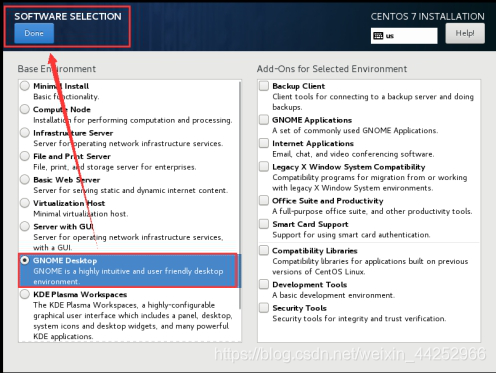This screenshot has height=373, width=496.
Task: Choose Virtualization Host radio button
Action: coord(25,203)
